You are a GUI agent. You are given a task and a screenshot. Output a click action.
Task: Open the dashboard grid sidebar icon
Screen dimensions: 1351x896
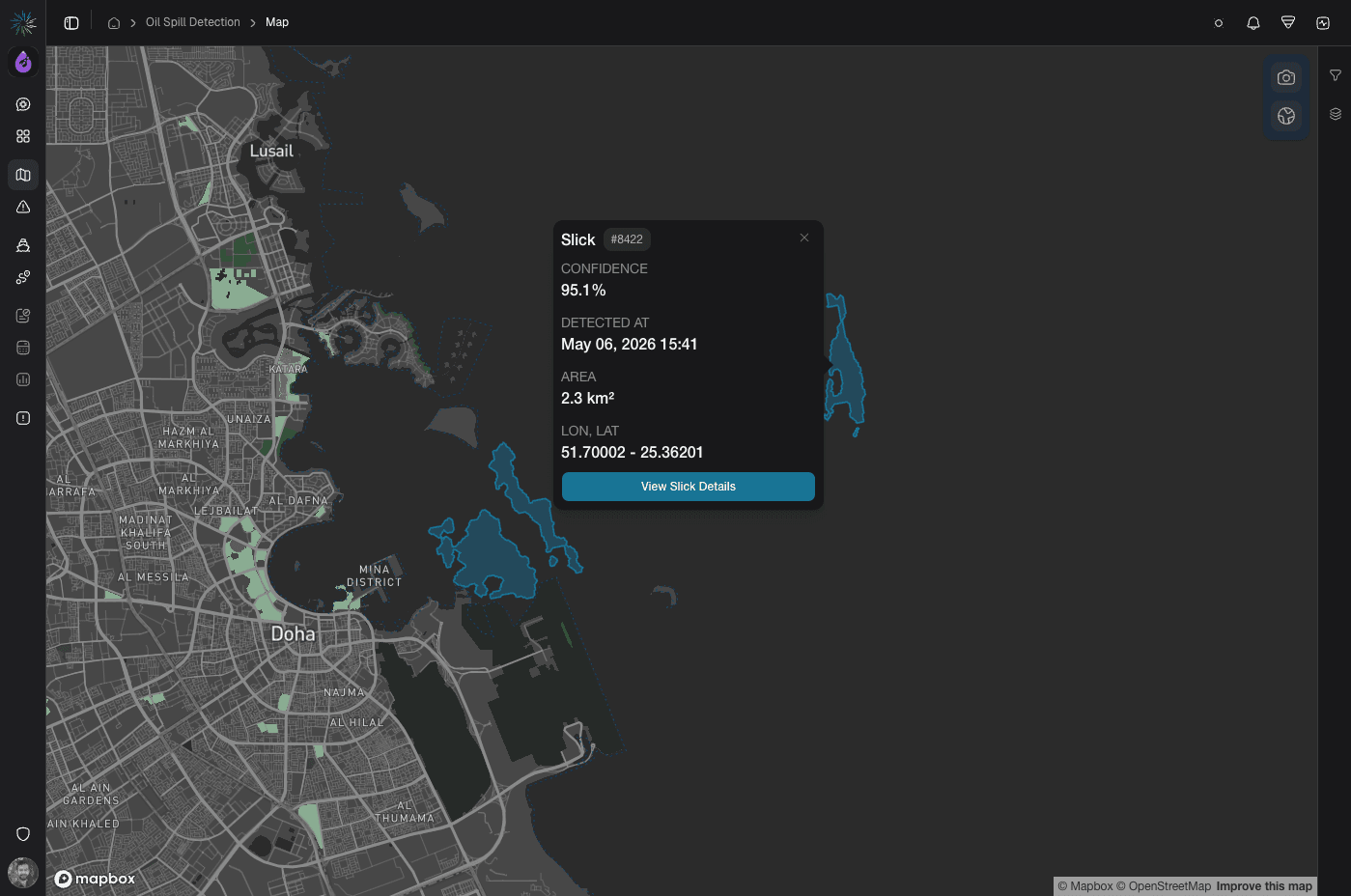point(23,136)
